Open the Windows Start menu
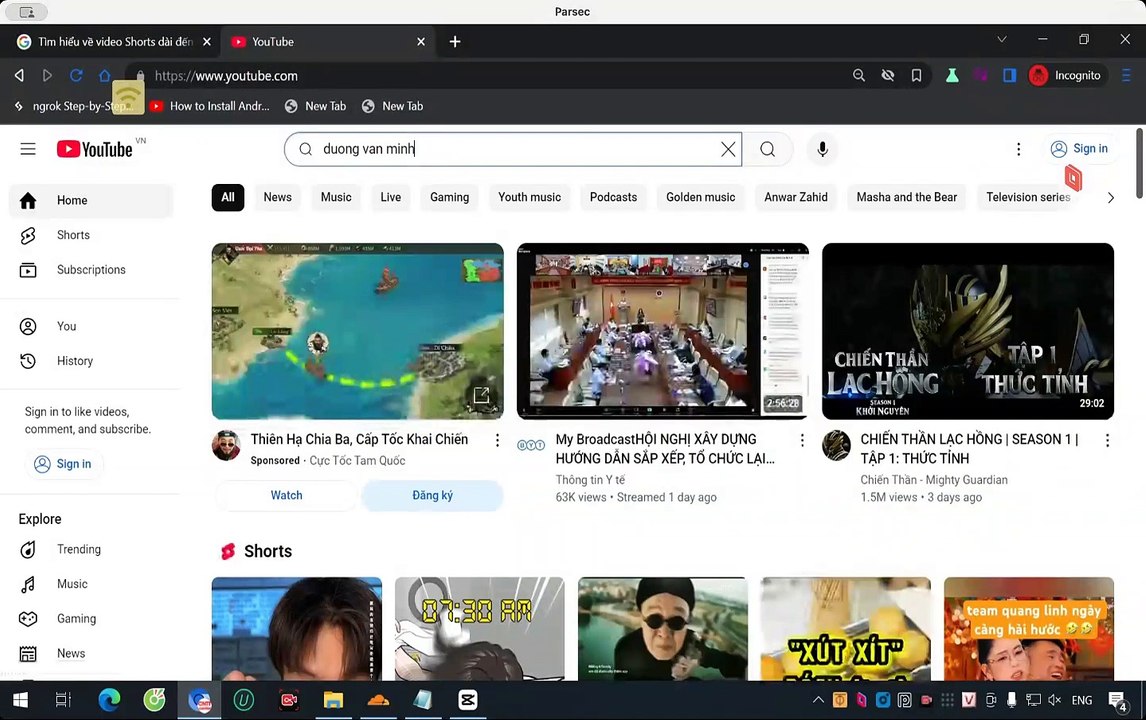Screen dimensions: 1146x720 (x=20, y=700)
